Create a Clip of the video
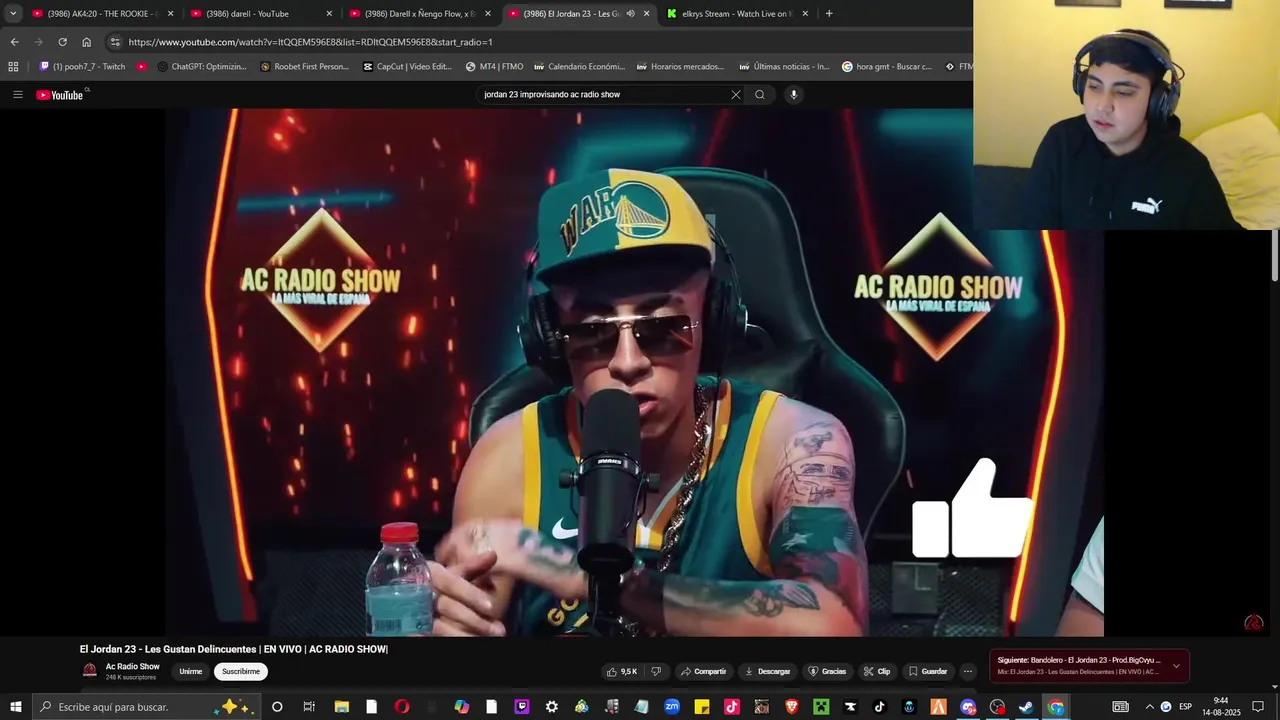The height and width of the screenshot is (720, 1280). 877,672
